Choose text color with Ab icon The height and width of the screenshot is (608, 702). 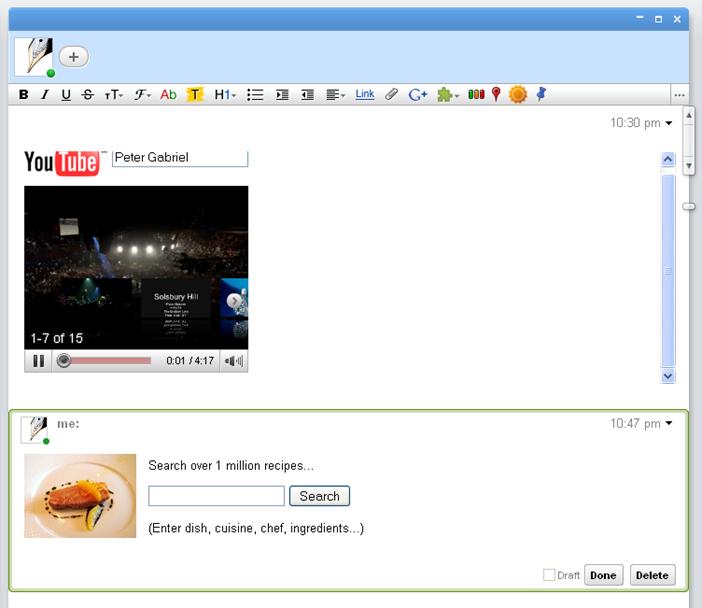pyautogui.click(x=168, y=94)
